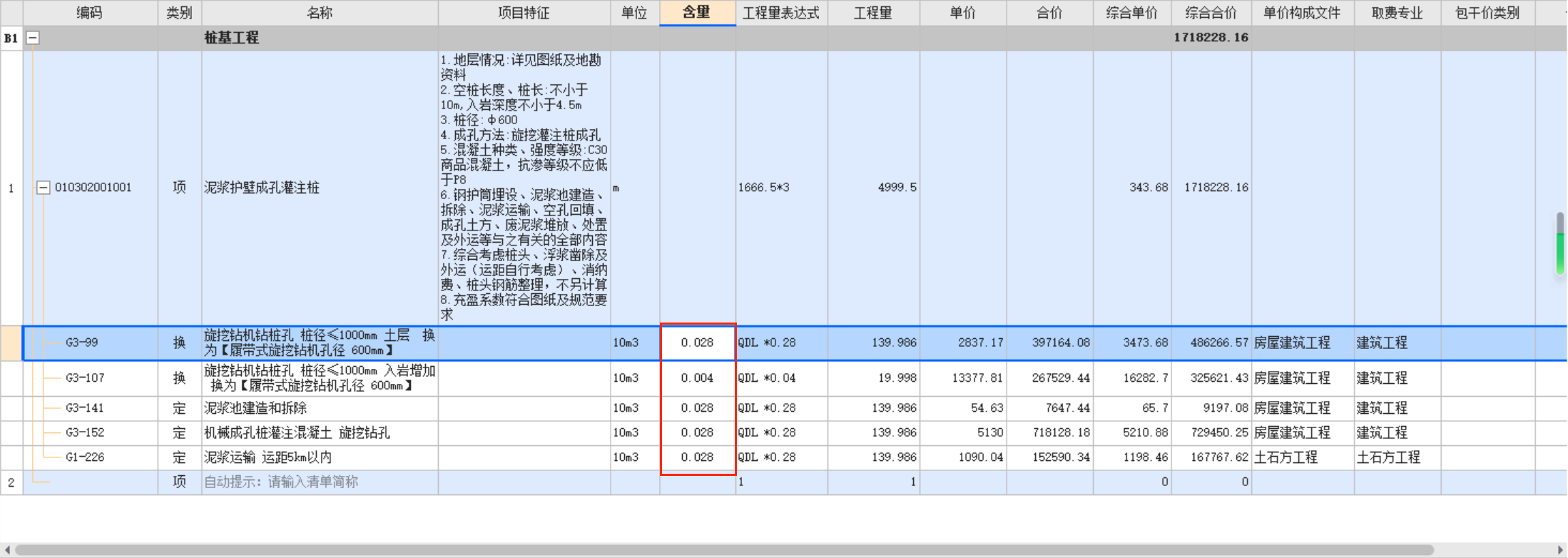
Task: Click 含量 cell in 泥浆池建造和拆除 row
Action: pyautogui.click(x=698, y=408)
